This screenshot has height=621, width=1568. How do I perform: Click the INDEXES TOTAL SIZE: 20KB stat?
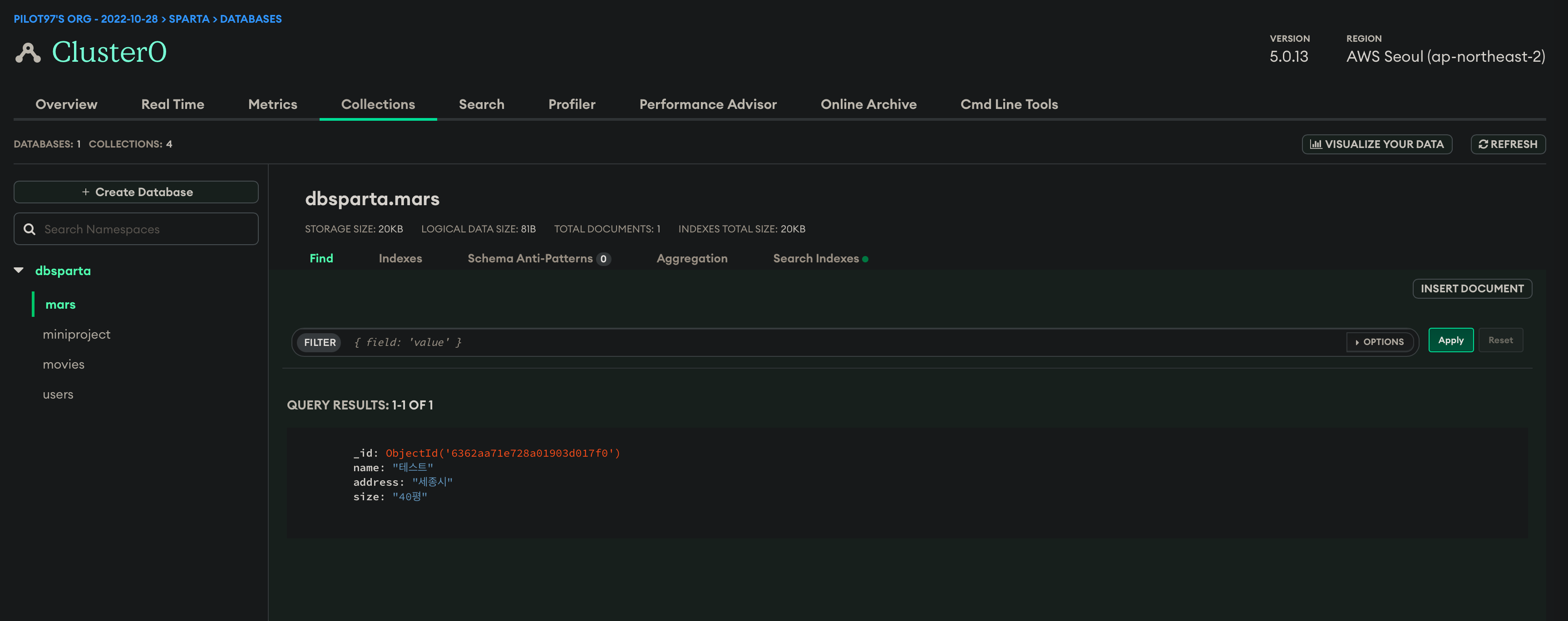pos(741,229)
